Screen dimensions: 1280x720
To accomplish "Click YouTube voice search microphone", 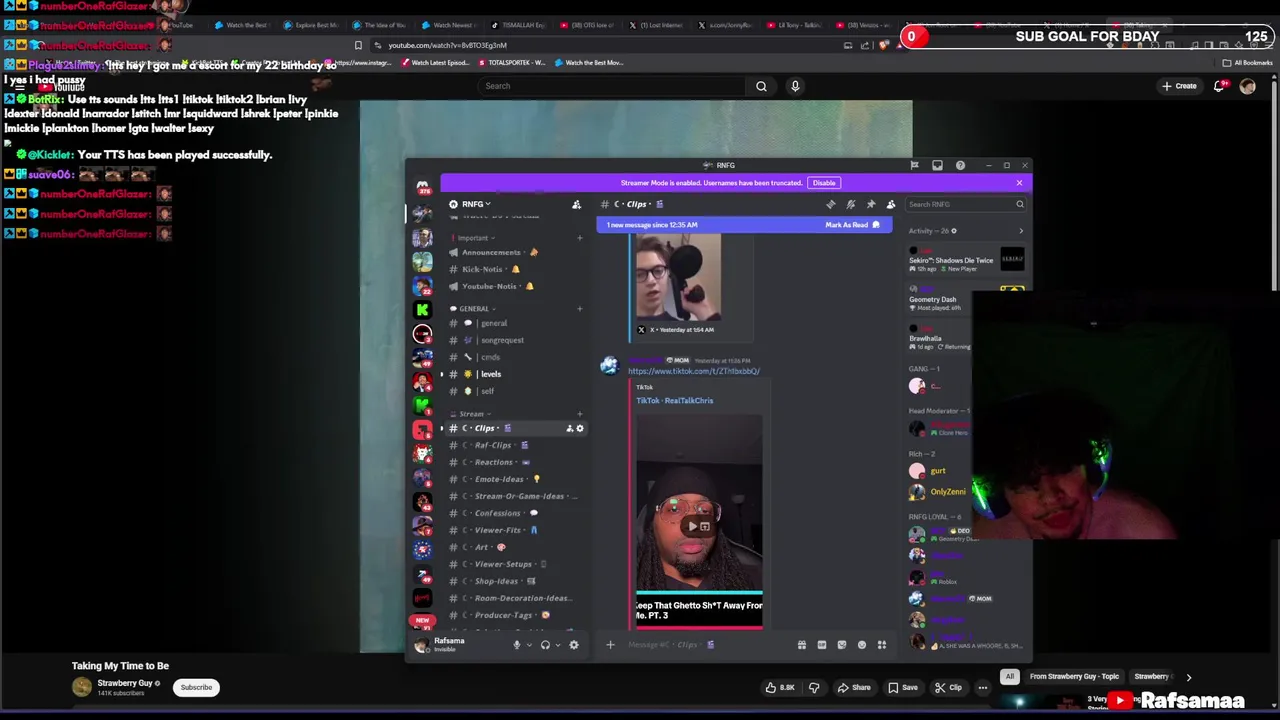I will click(795, 86).
